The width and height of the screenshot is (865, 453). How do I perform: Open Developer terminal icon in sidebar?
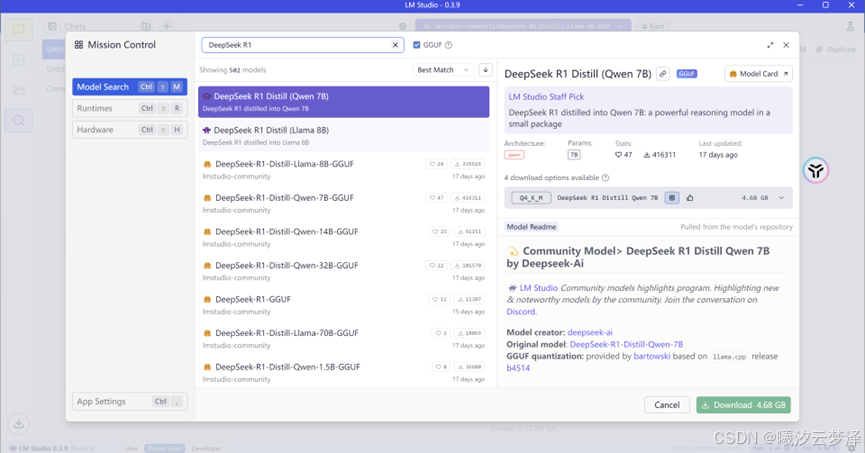point(18,60)
